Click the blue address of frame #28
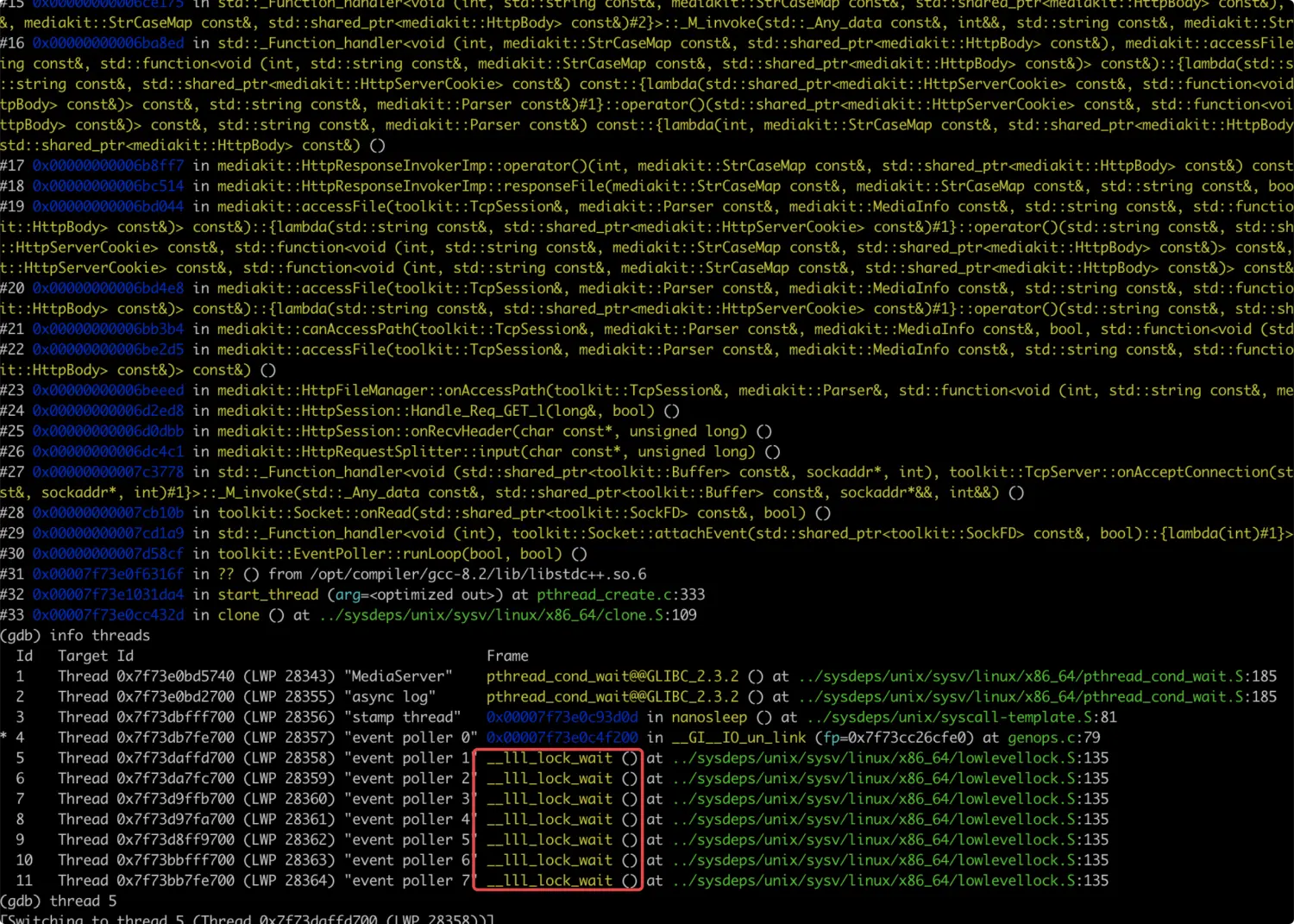Viewport: 1294px width, 924px height. (x=108, y=512)
